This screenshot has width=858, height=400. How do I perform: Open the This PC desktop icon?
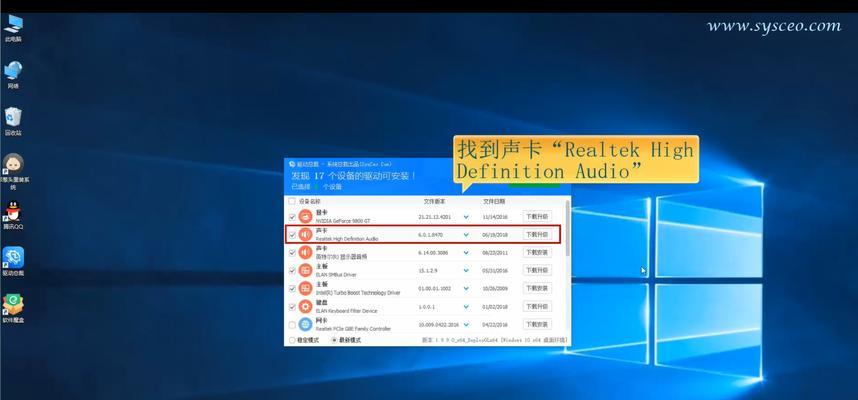[x=13, y=27]
